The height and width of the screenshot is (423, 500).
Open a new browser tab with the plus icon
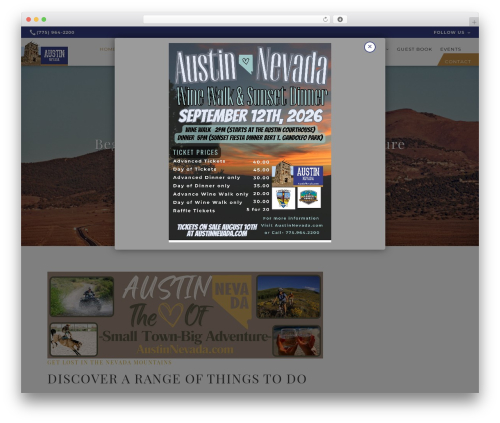click(474, 22)
